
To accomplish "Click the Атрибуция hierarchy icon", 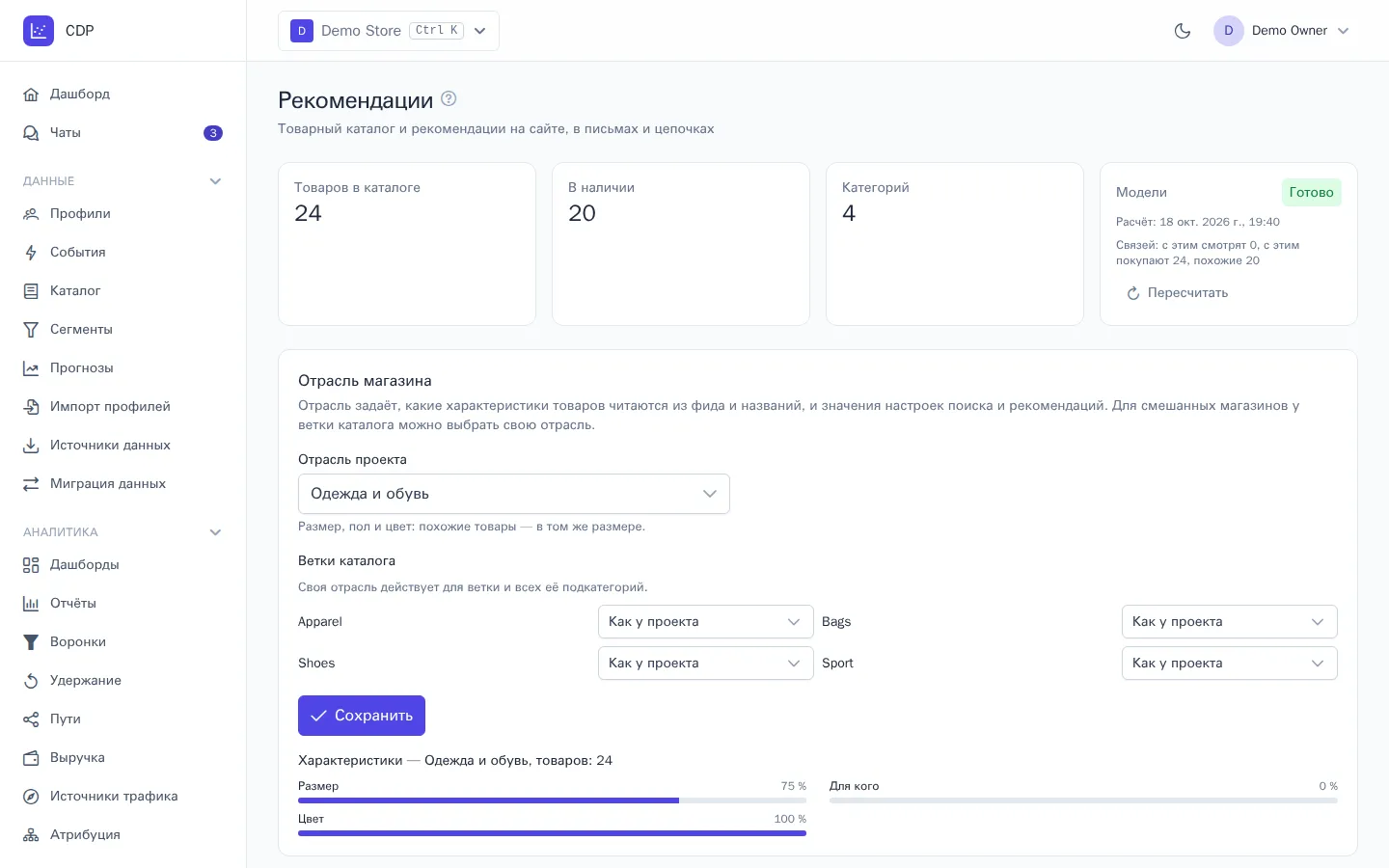I will [x=31, y=835].
